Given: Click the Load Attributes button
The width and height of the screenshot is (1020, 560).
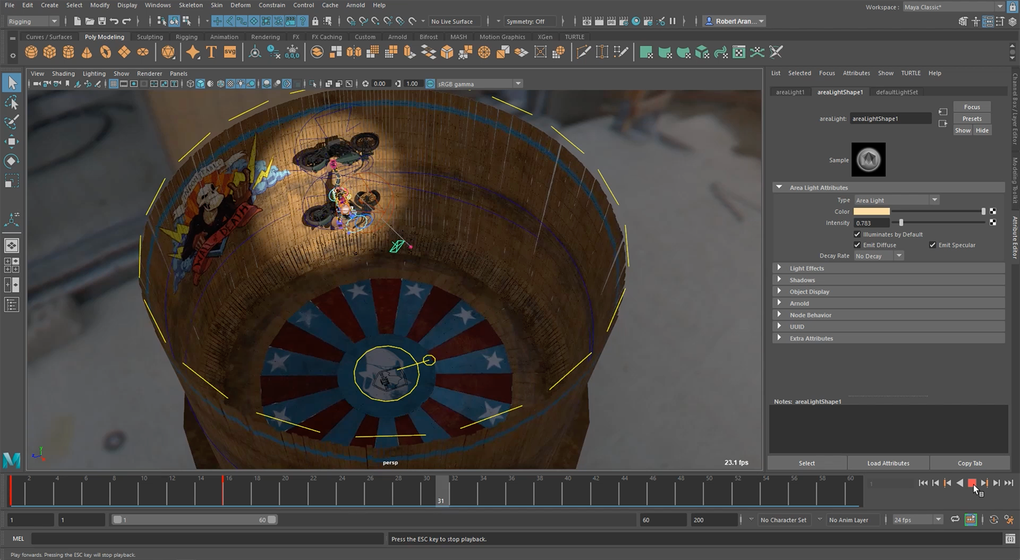Looking at the screenshot, I should pyautogui.click(x=888, y=463).
